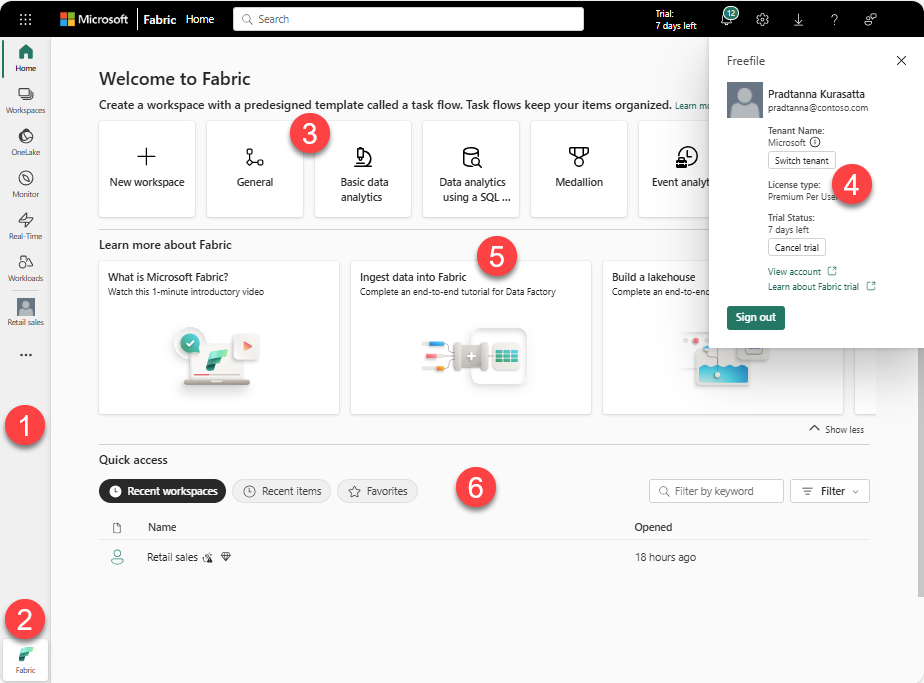Open the Fabric experience switcher at bottom-left
Image resolution: width=924 pixels, height=683 pixels.
coord(26,659)
